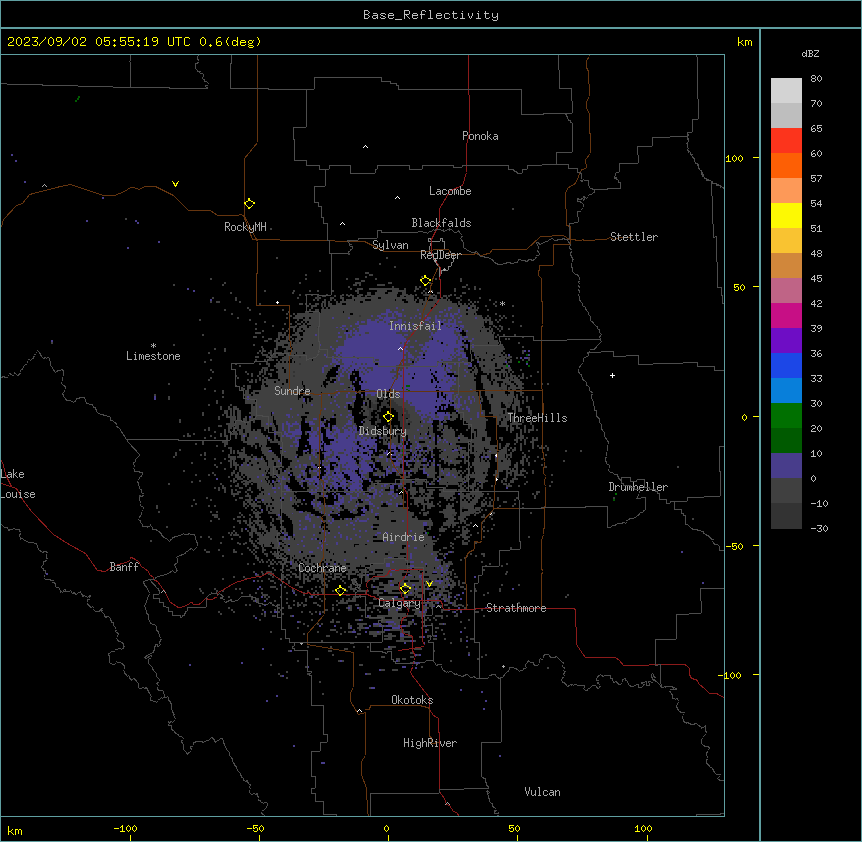Click the Vulcan label
This screenshot has width=862, height=842.
[x=543, y=792]
